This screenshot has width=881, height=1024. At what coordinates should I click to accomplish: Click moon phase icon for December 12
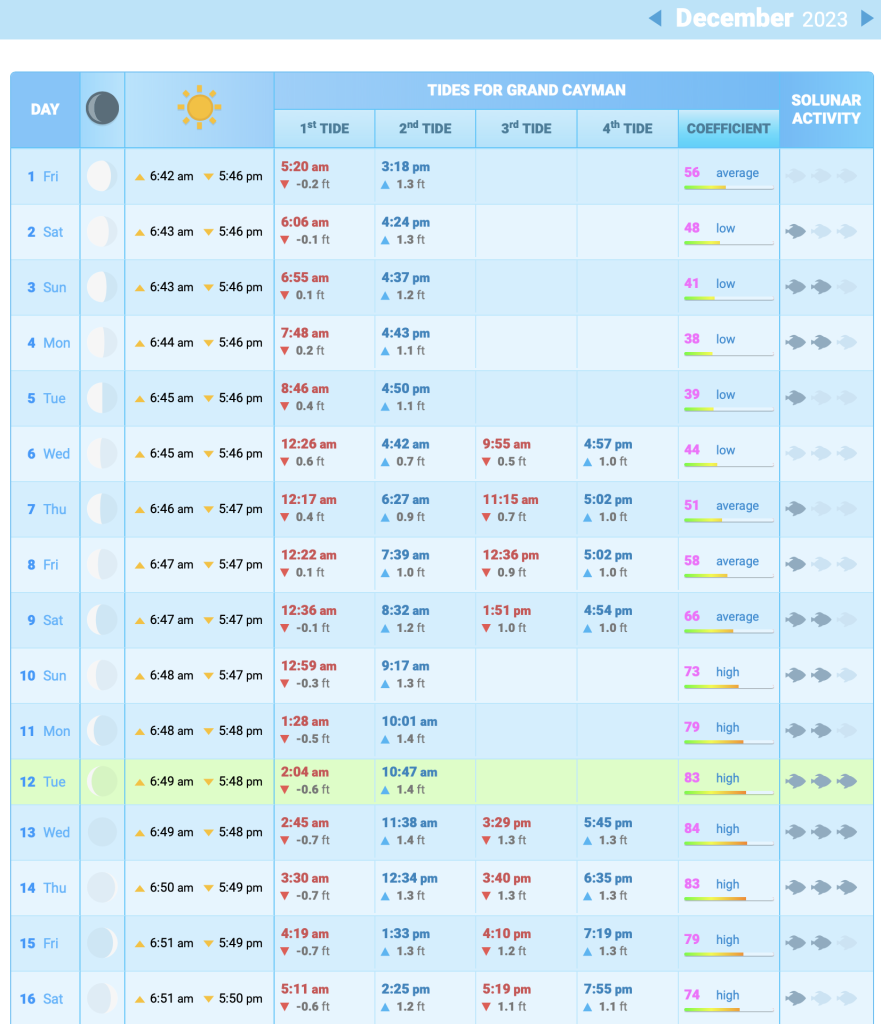[102, 782]
